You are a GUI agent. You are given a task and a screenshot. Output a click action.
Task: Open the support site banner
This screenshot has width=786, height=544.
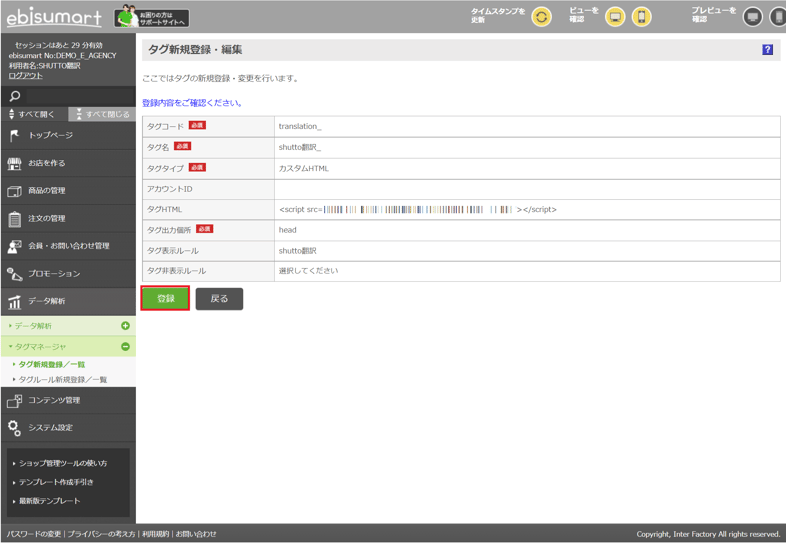tap(152, 17)
